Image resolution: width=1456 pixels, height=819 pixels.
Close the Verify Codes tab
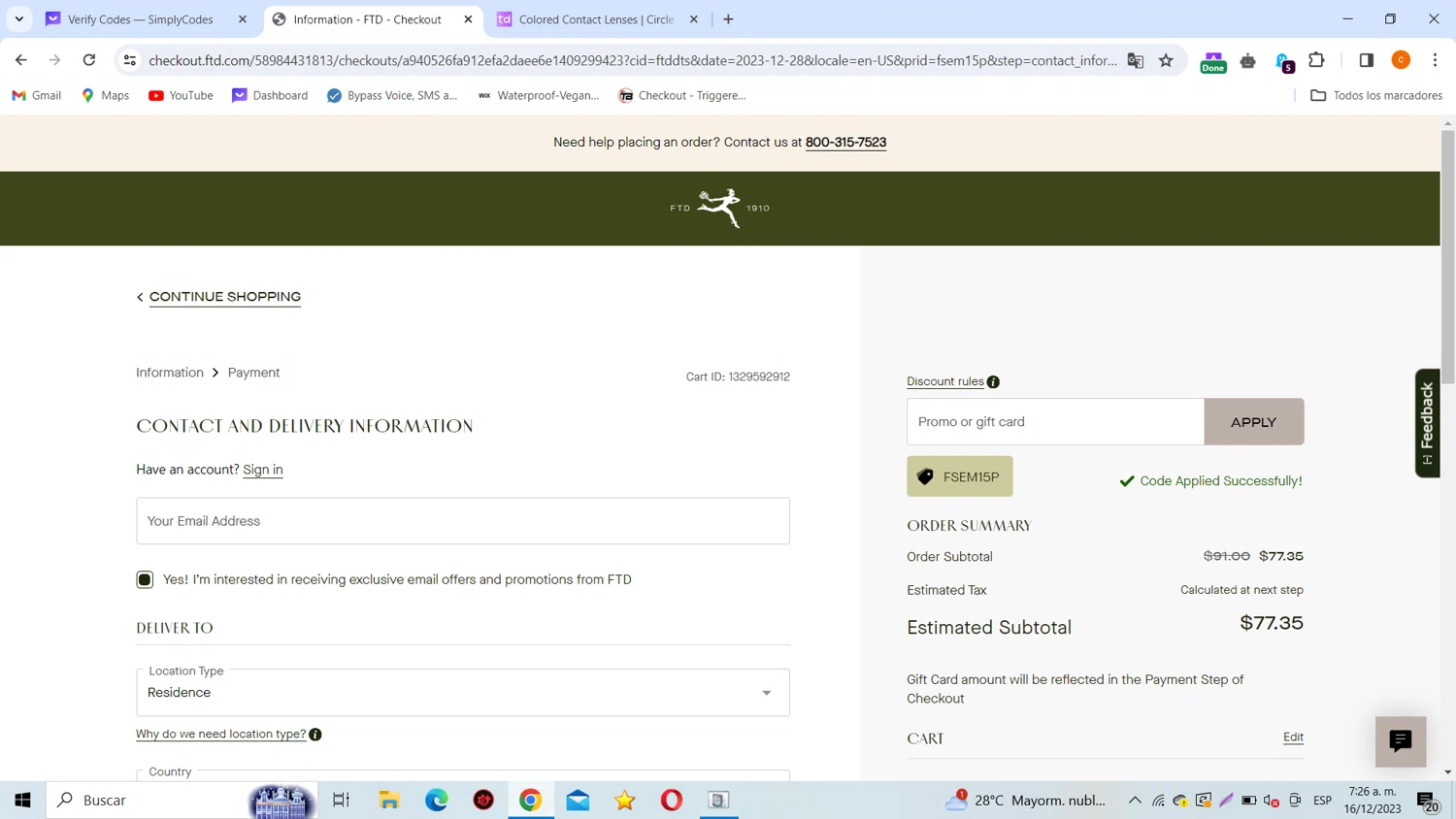pyautogui.click(x=243, y=19)
